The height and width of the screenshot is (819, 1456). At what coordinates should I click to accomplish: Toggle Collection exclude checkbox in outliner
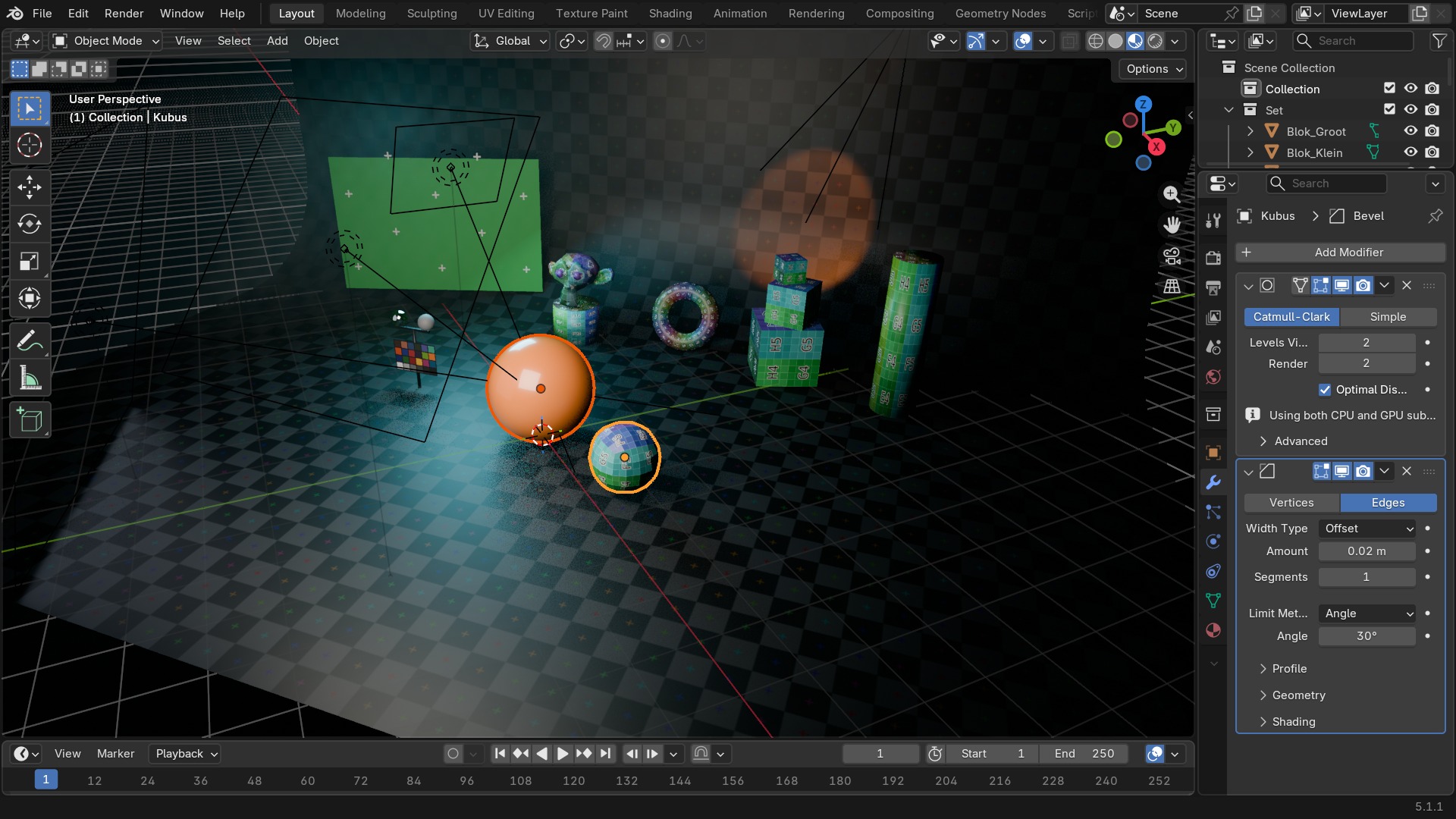click(1389, 89)
